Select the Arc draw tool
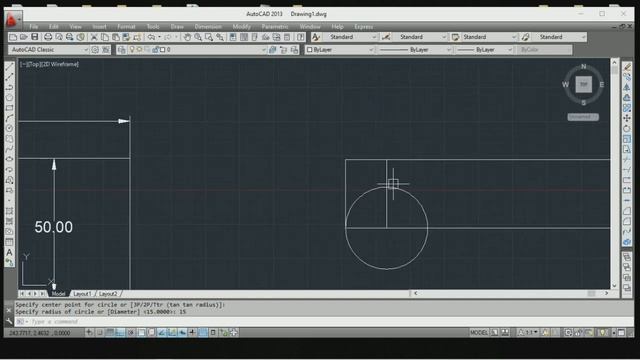640x360 pixels. 9,118
